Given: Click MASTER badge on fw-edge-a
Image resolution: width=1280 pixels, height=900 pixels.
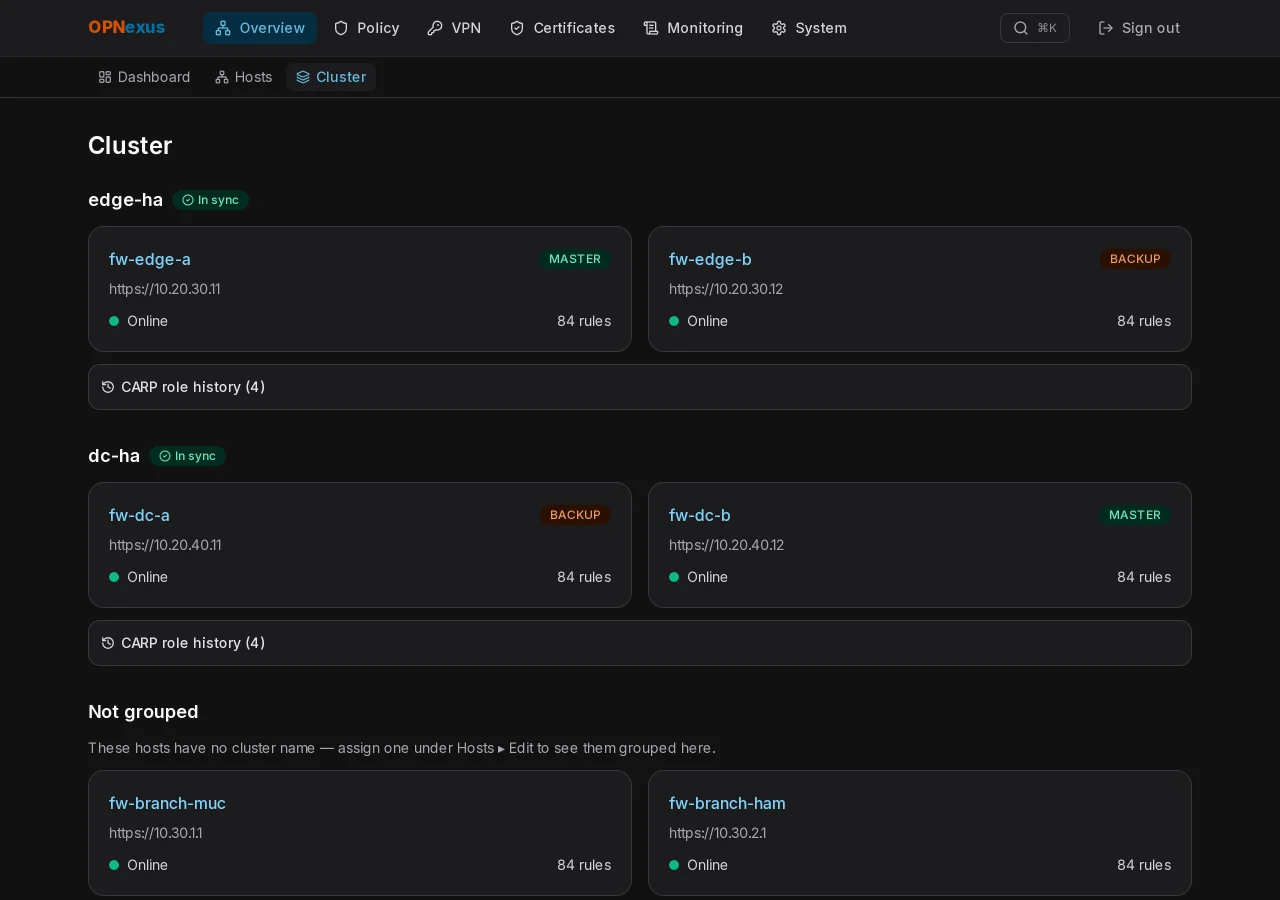Looking at the screenshot, I should click(x=575, y=259).
